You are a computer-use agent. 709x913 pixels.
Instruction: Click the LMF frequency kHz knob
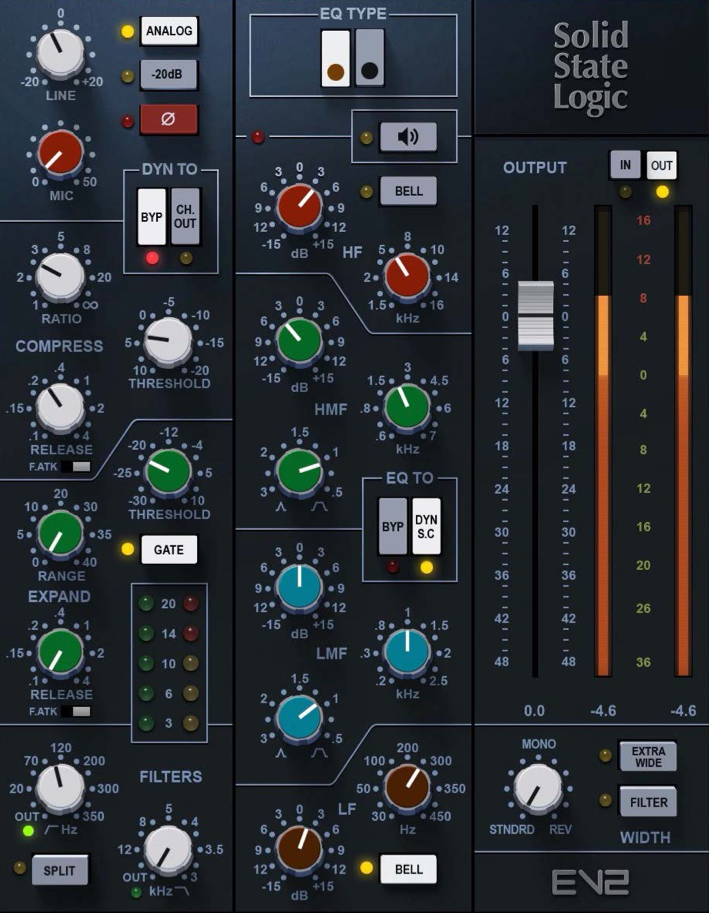pyautogui.click(x=407, y=652)
